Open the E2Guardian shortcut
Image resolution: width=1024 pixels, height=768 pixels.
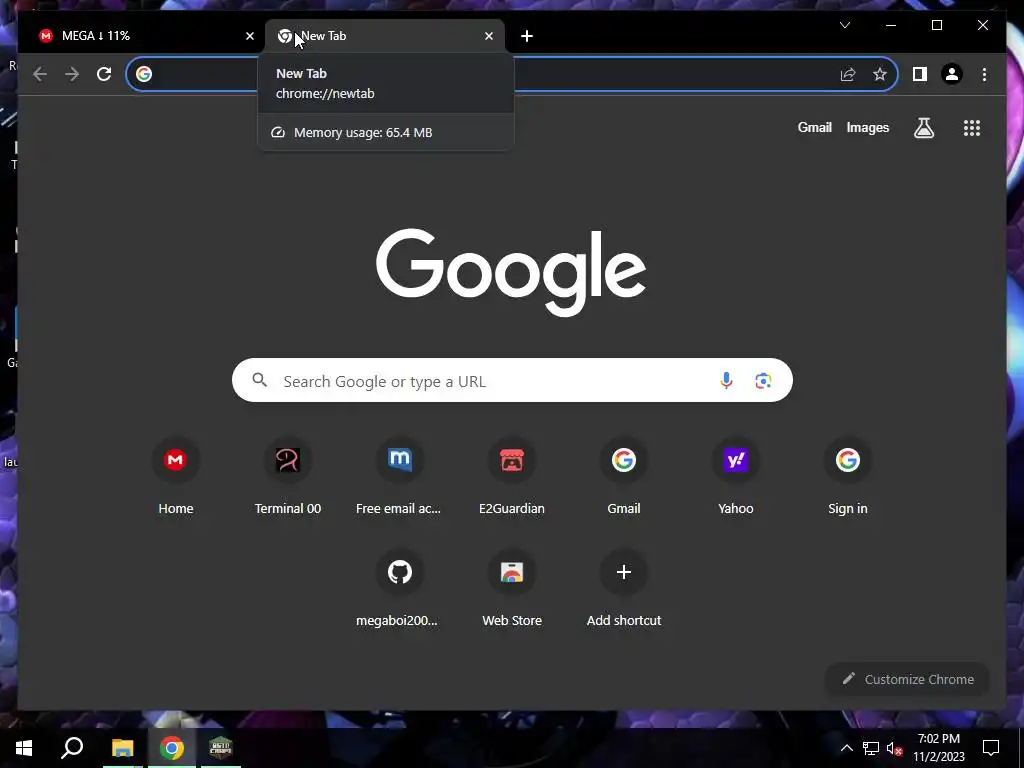click(511, 477)
